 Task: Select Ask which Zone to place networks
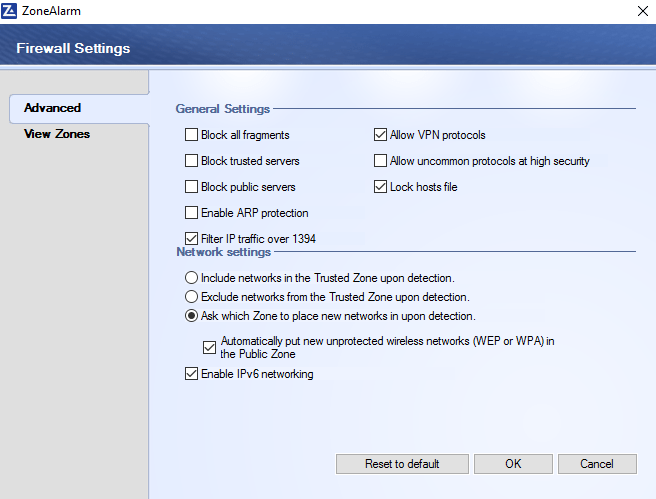coord(191,315)
